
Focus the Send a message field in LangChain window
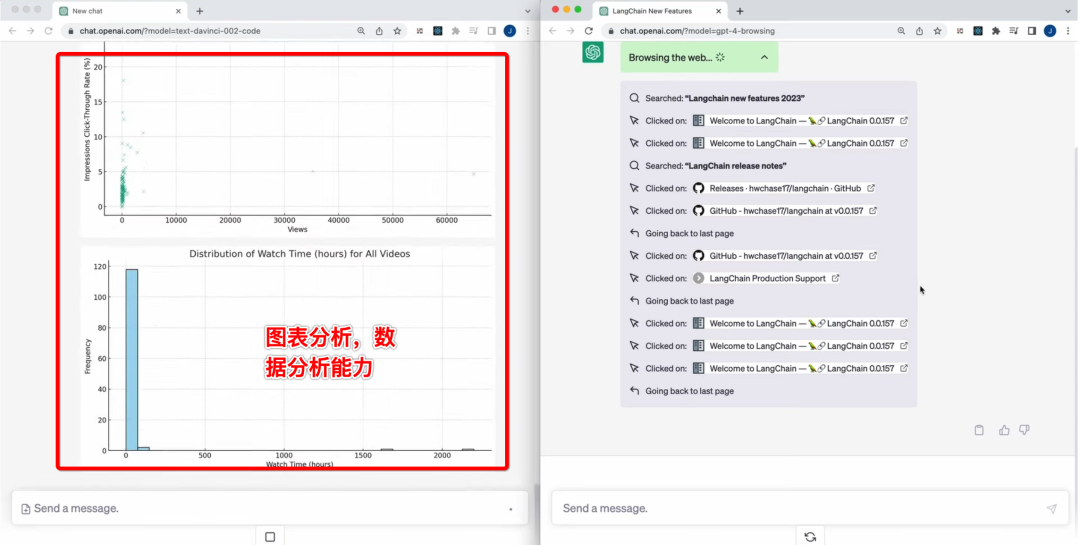[810, 508]
